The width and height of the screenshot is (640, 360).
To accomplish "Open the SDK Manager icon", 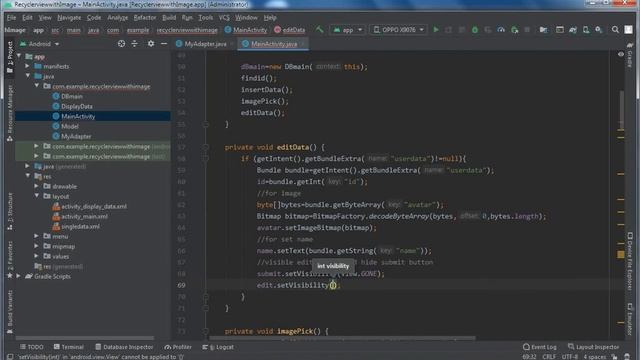I will 599,30.
